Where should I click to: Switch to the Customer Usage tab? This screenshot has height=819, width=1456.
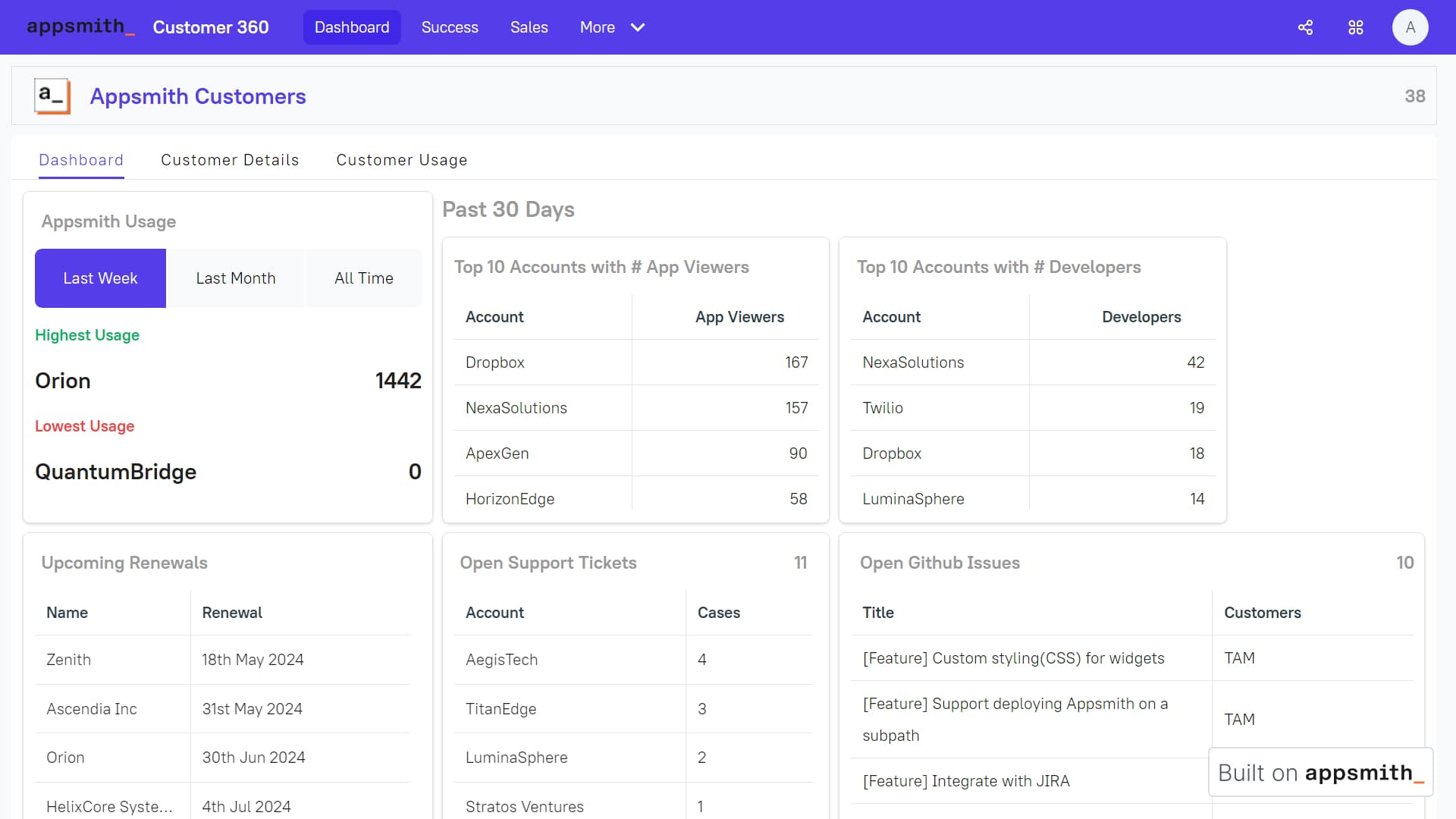402,160
